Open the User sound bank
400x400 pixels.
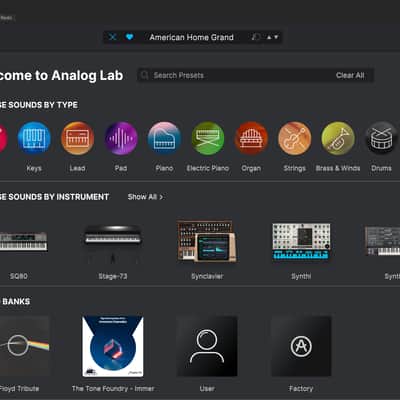[207, 346]
